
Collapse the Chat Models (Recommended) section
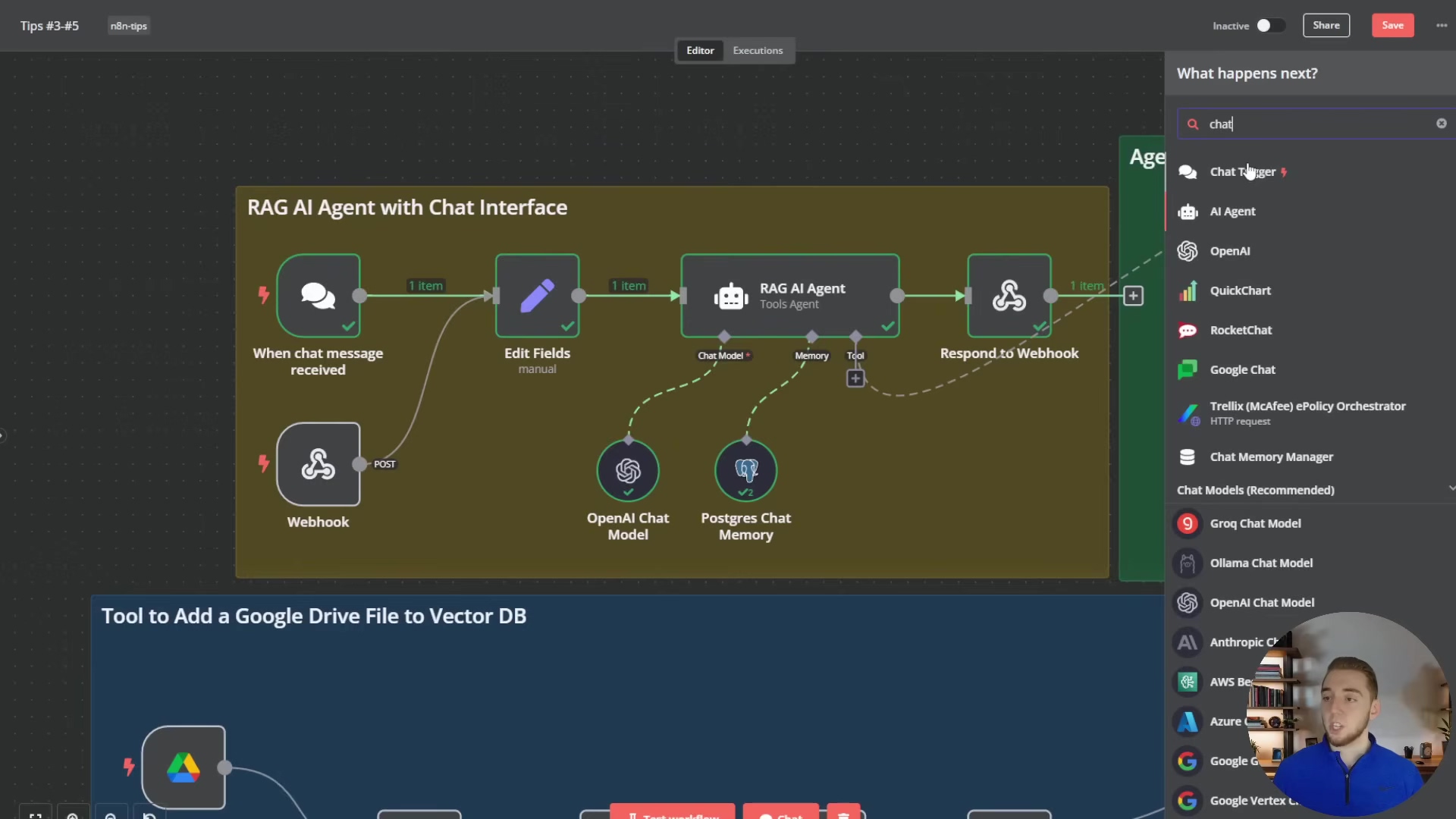click(x=1450, y=489)
